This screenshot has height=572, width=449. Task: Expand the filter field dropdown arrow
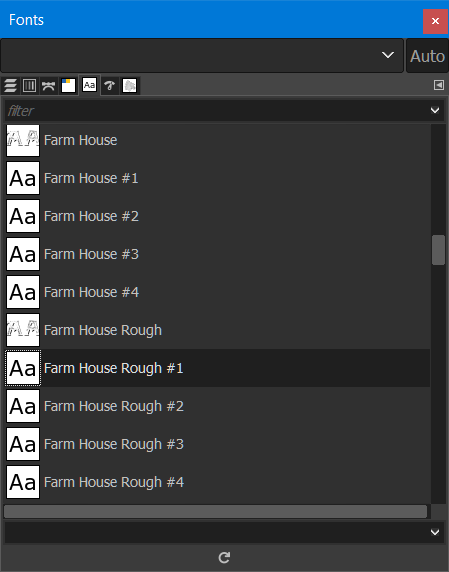435,110
